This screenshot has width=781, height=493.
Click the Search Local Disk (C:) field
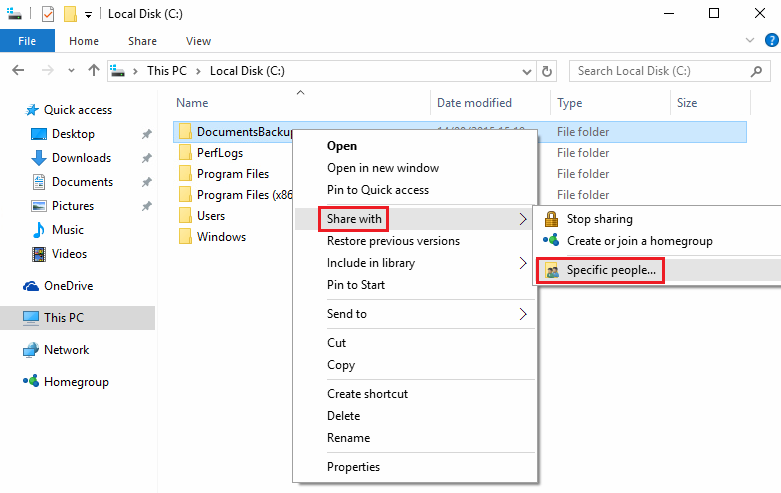(x=660, y=71)
